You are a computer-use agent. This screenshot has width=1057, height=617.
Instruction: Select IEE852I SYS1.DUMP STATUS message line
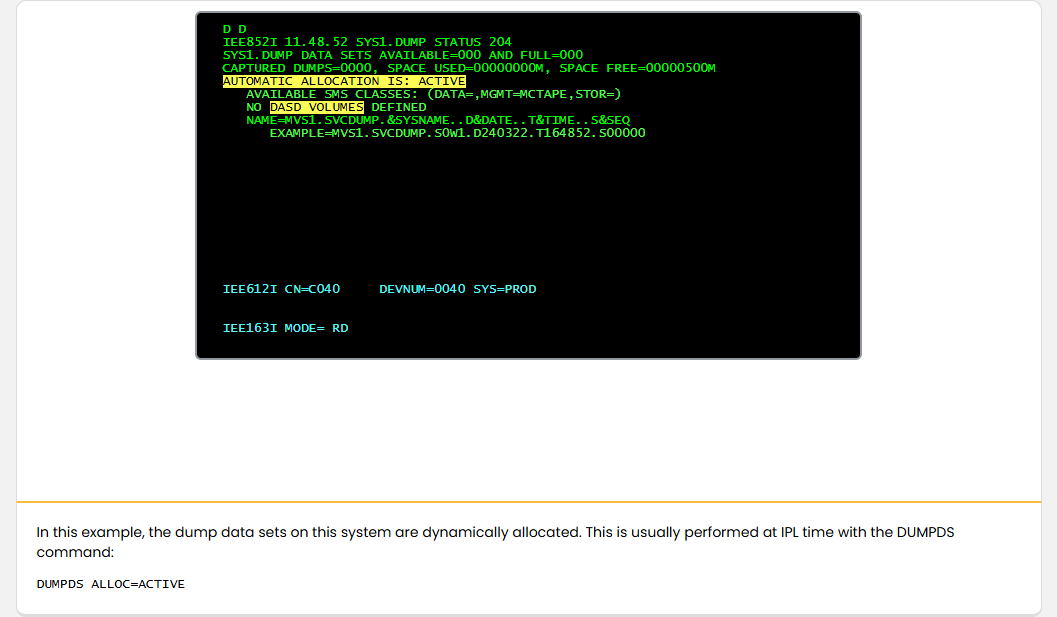point(367,42)
